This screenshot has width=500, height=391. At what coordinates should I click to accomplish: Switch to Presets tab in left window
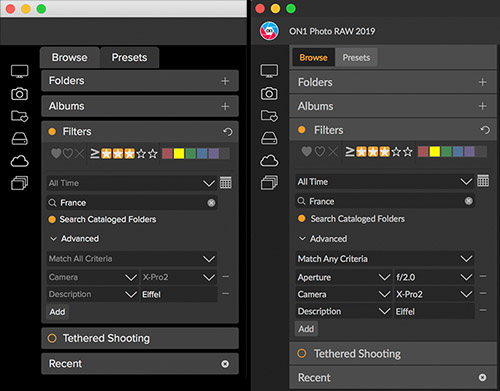coord(129,58)
